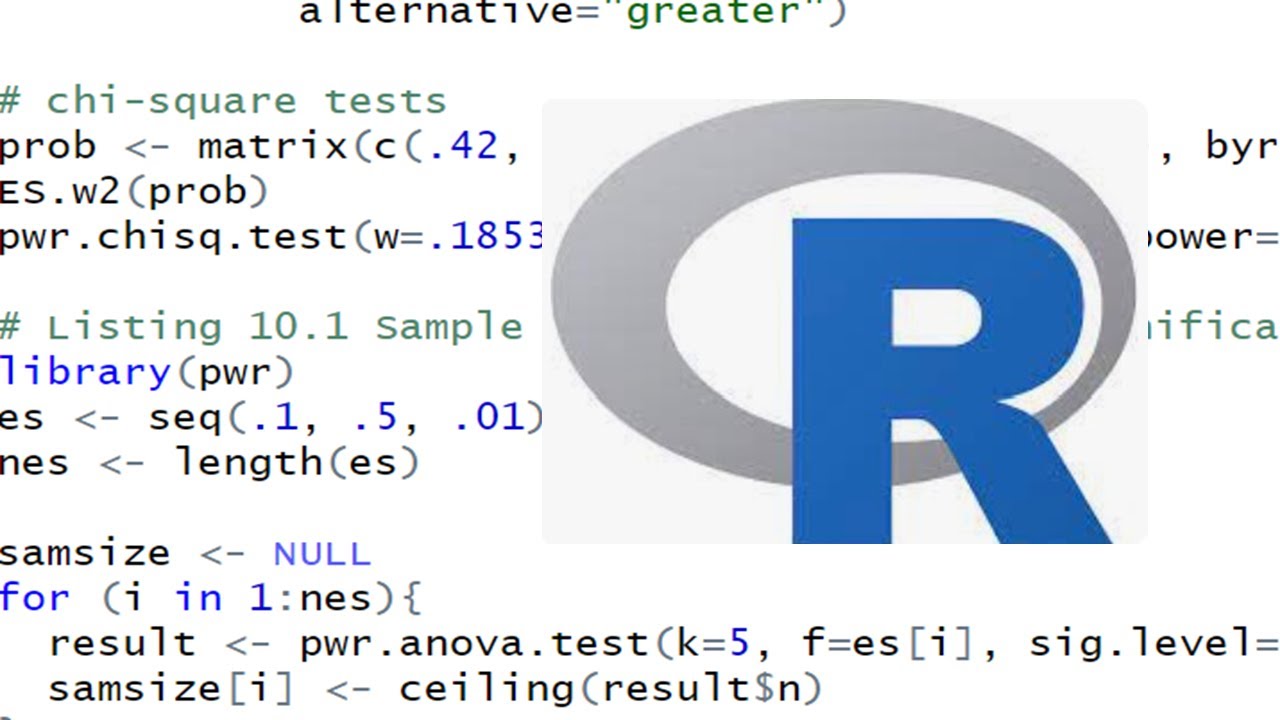Click the R logo image
1280x720 pixels.
[845, 321]
